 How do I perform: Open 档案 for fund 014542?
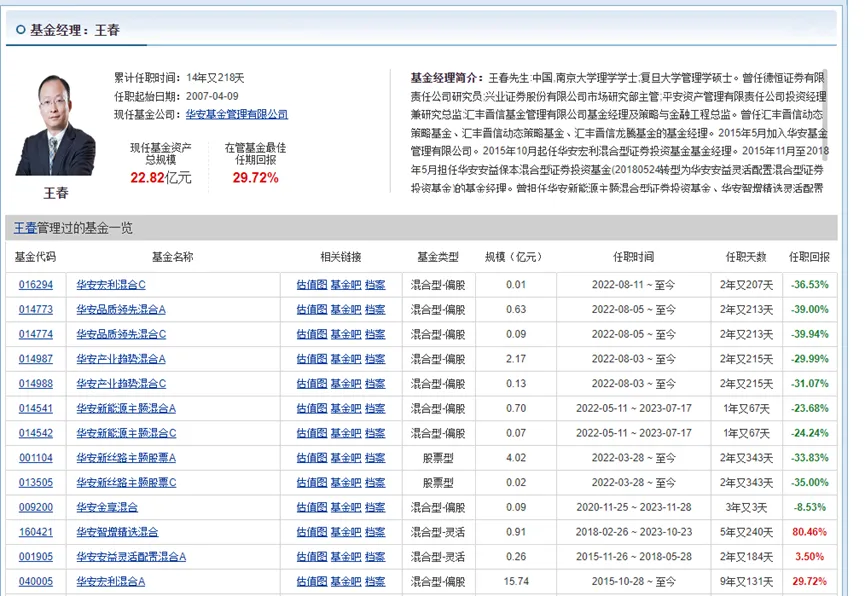click(375, 433)
